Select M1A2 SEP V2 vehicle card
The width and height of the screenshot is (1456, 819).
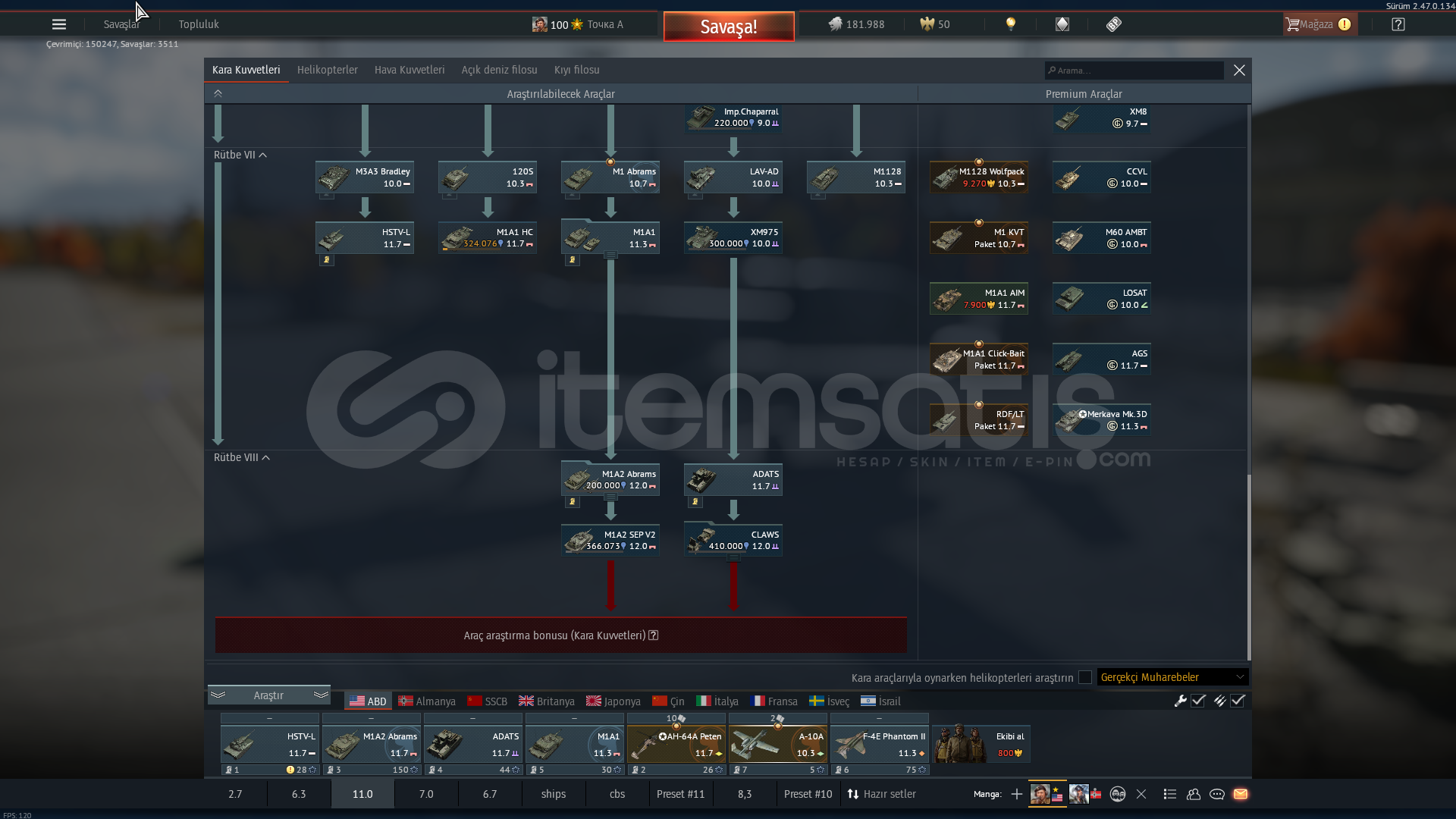coord(610,540)
